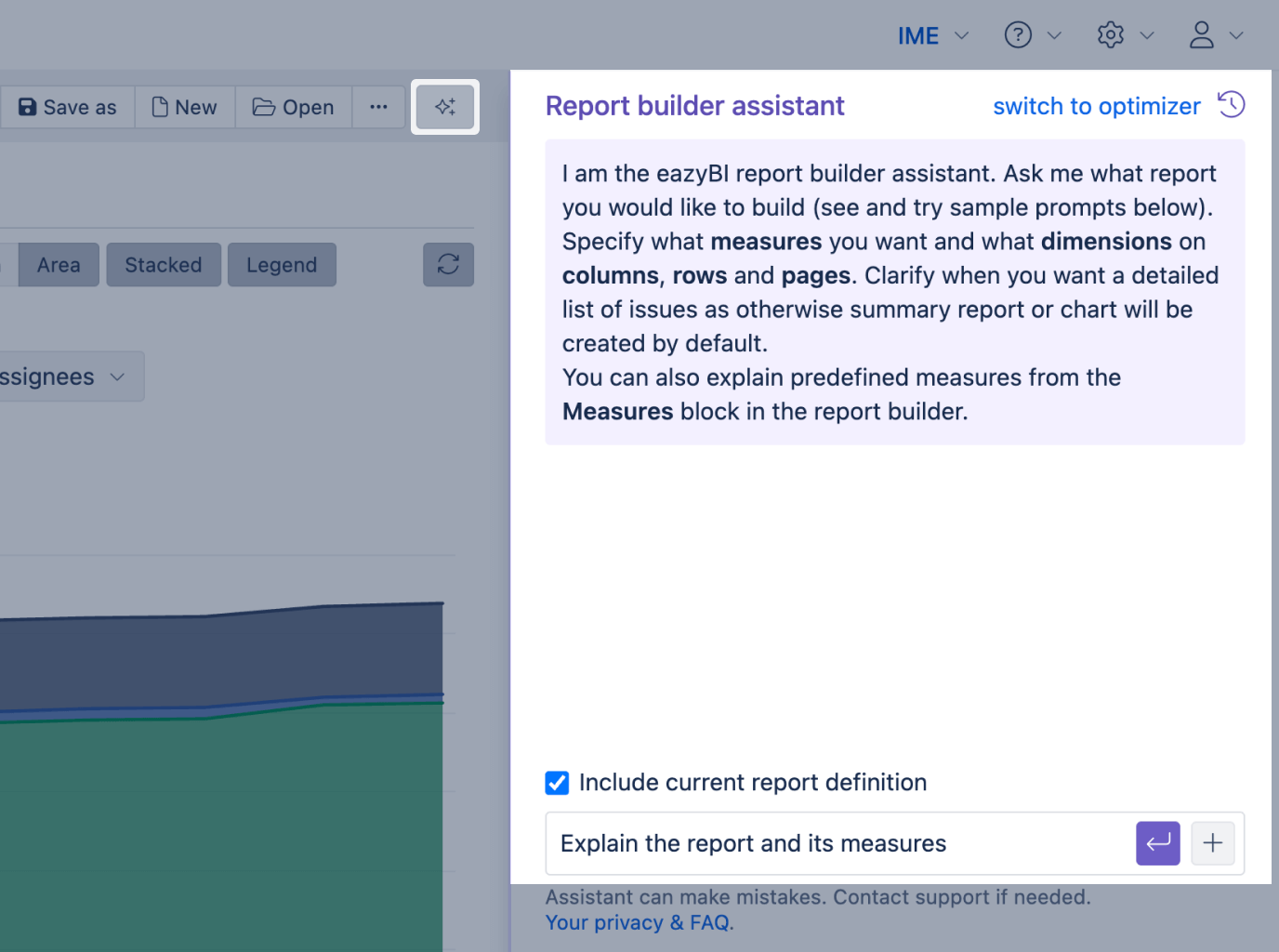Click the switch to optimizer link
The height and width of the screenshot is (952, 1279).
pyautogui.click(x=1096, y=106)
